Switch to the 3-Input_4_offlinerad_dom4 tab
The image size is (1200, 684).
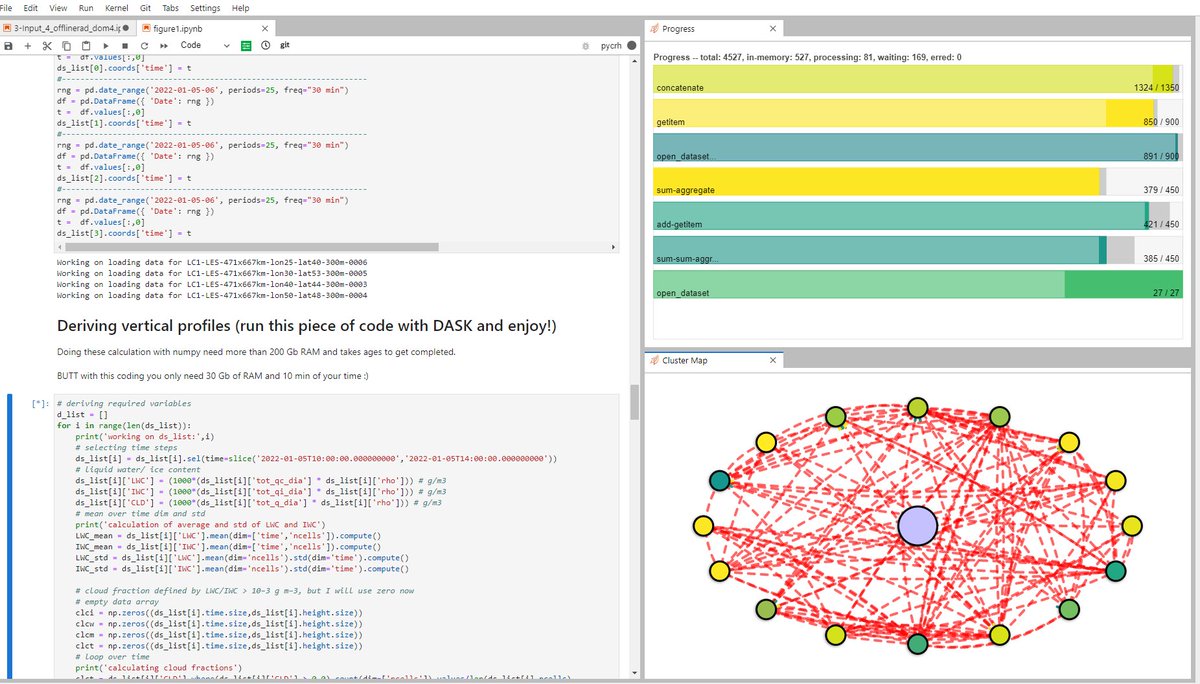(x=65, y=29)
